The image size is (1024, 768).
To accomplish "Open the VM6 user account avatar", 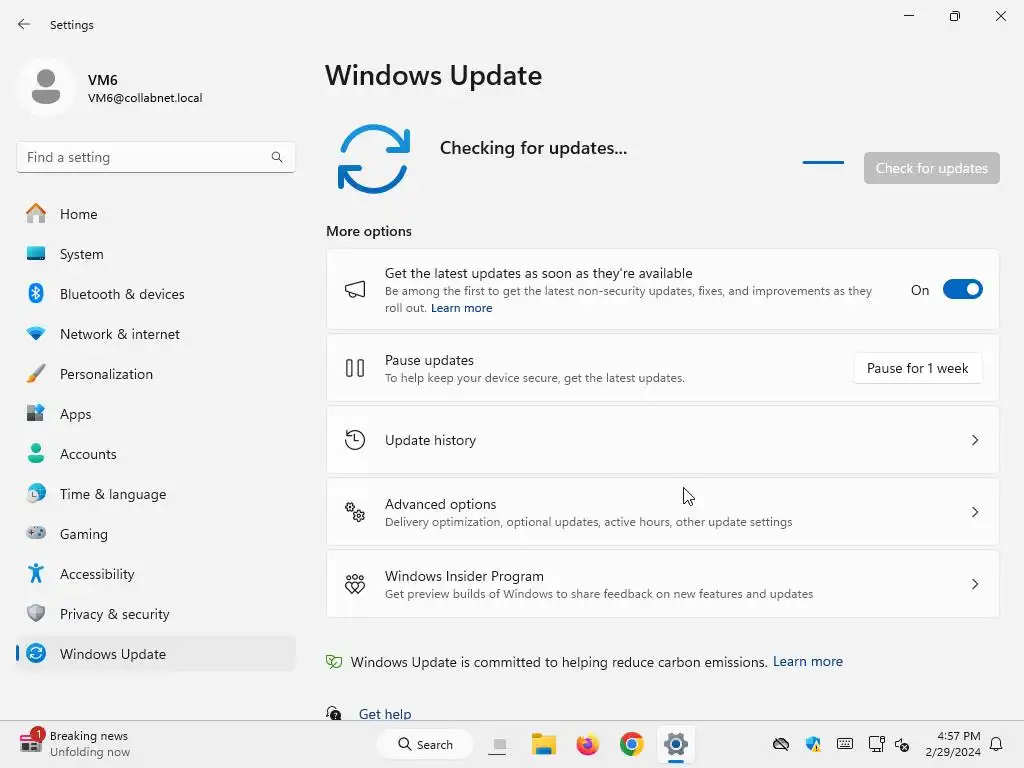I will click(x=46, y=87).
